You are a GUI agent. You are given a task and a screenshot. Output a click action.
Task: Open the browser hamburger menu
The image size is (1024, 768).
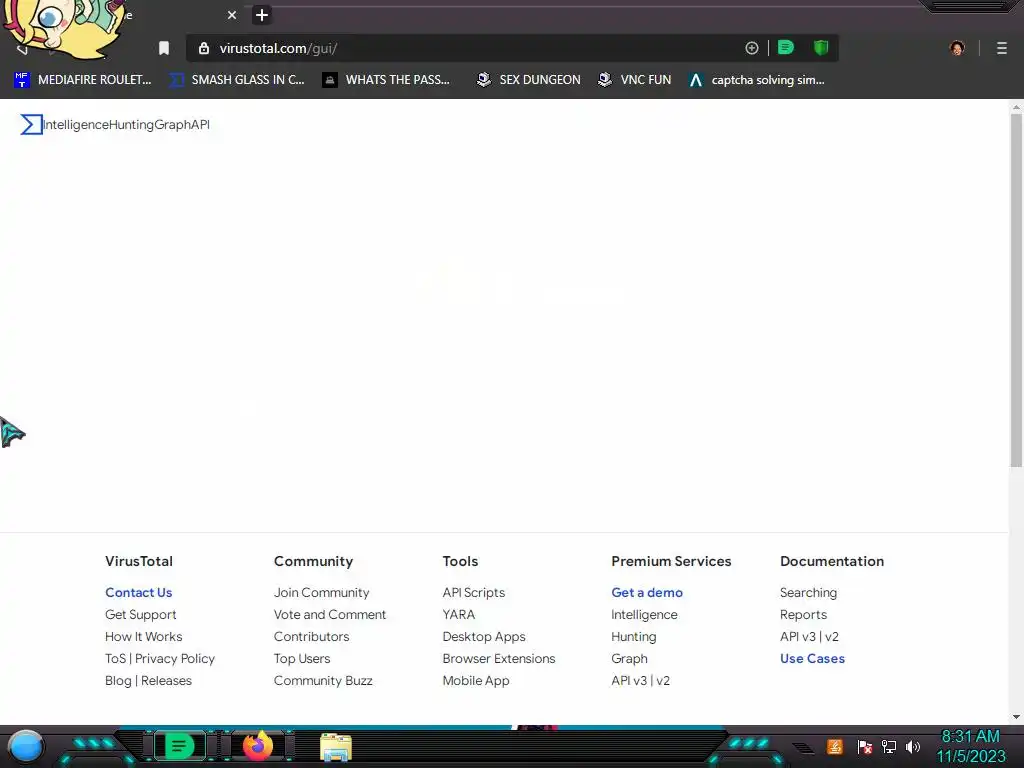pos(1002,48)
